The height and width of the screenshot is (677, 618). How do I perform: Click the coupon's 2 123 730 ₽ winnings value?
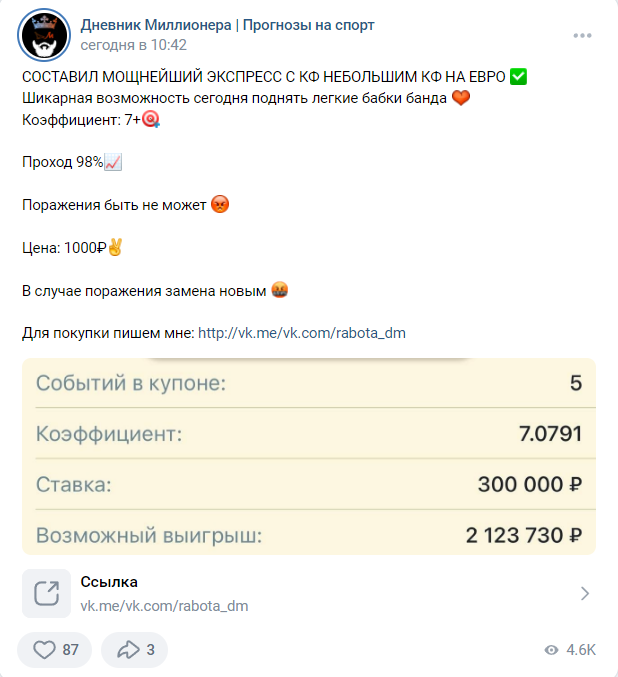point(523,535)
